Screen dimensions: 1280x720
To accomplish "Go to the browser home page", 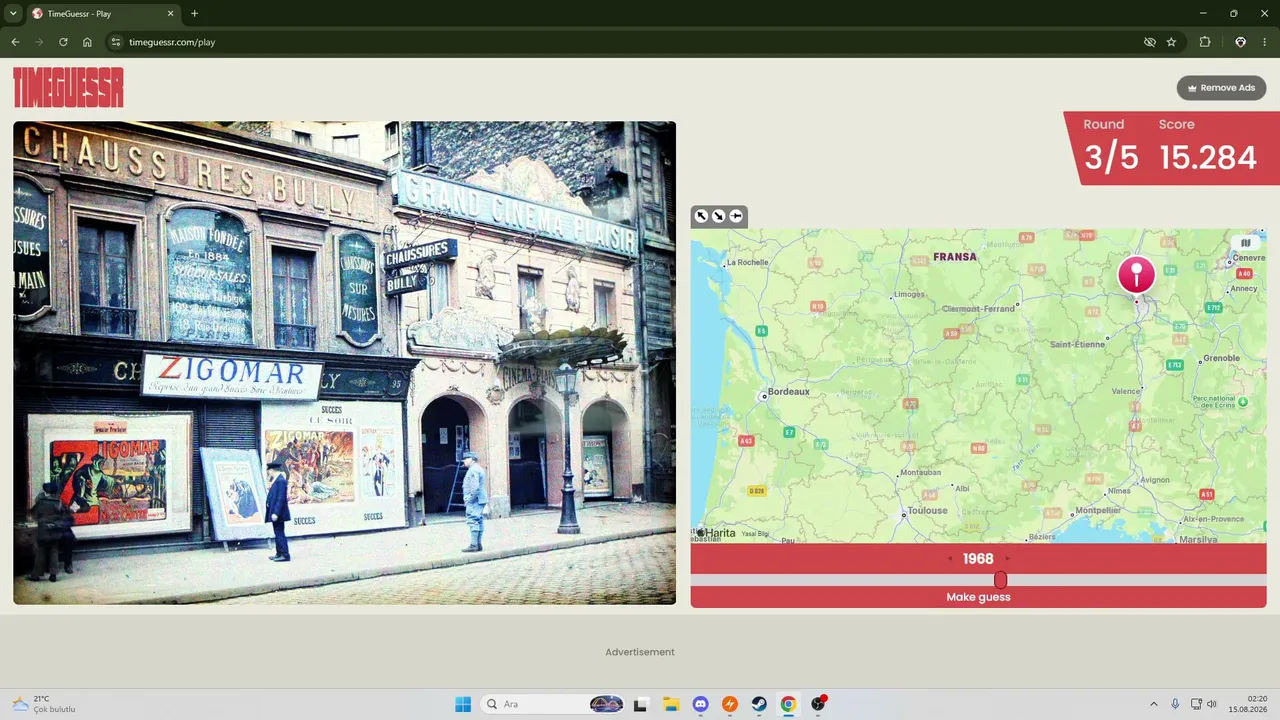I will [x=87, y=42].
